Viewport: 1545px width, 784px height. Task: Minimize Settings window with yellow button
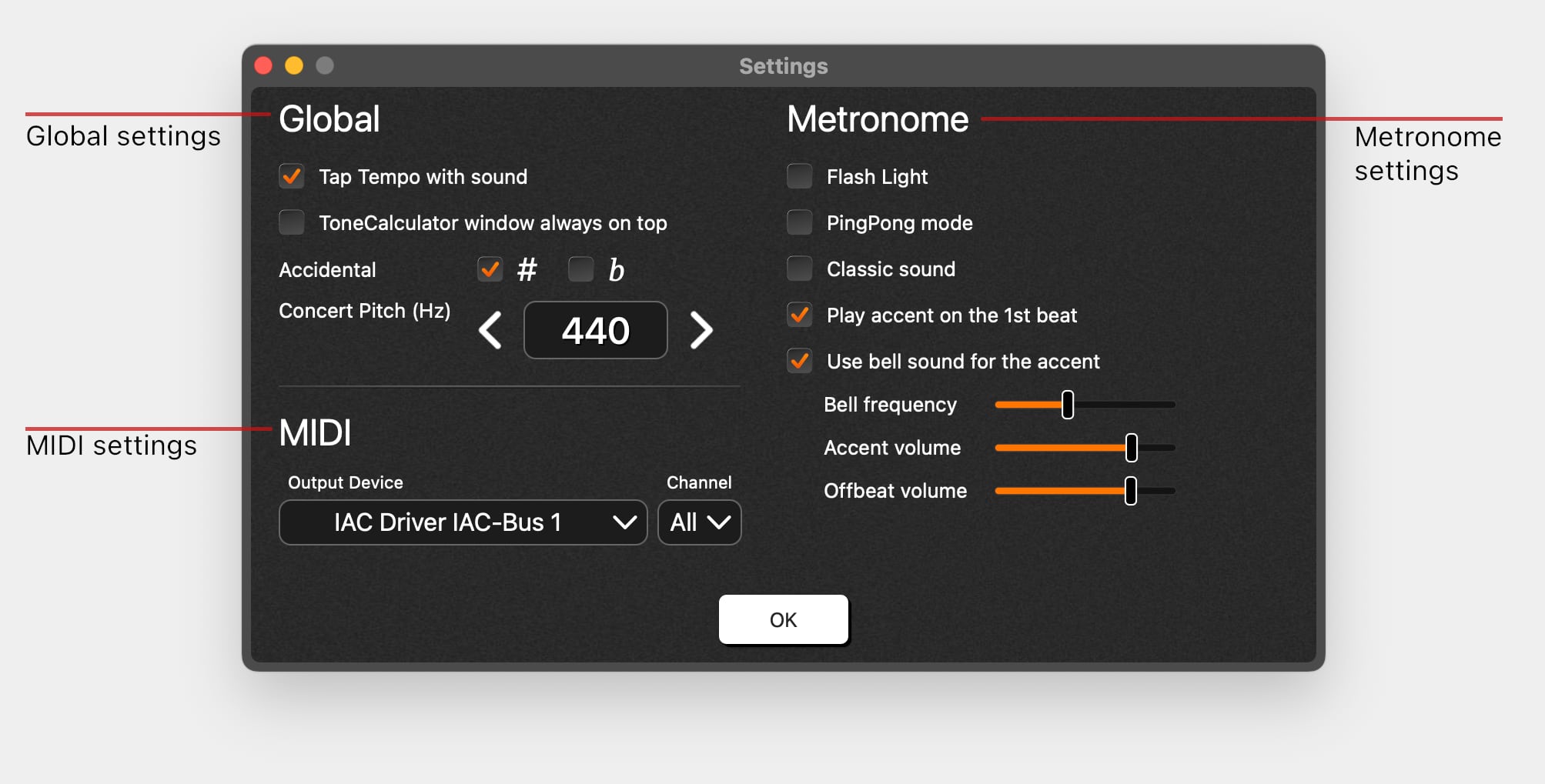pyautogui.click(x=294, y=65)
